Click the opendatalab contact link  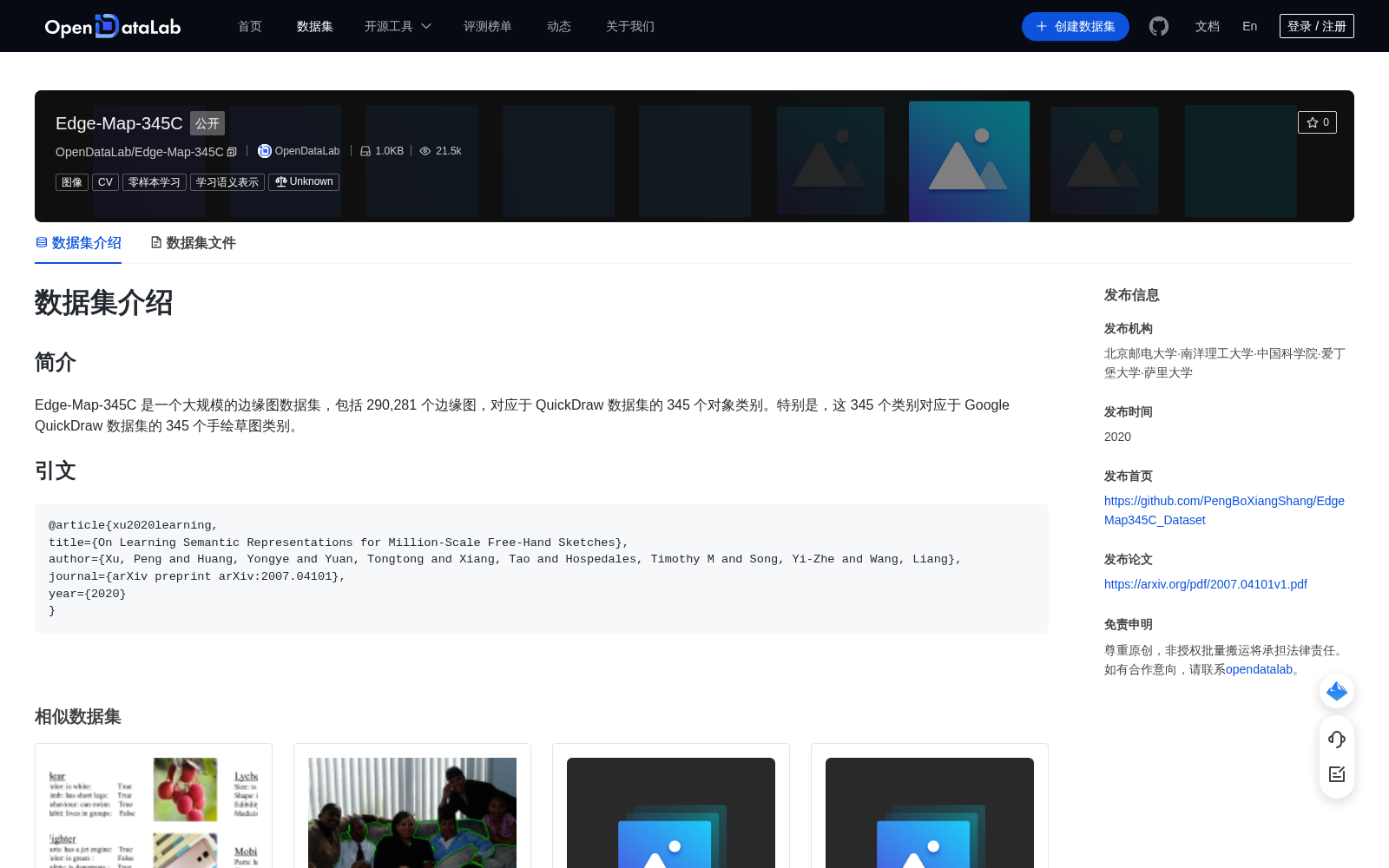click(x=1259, y=669)
